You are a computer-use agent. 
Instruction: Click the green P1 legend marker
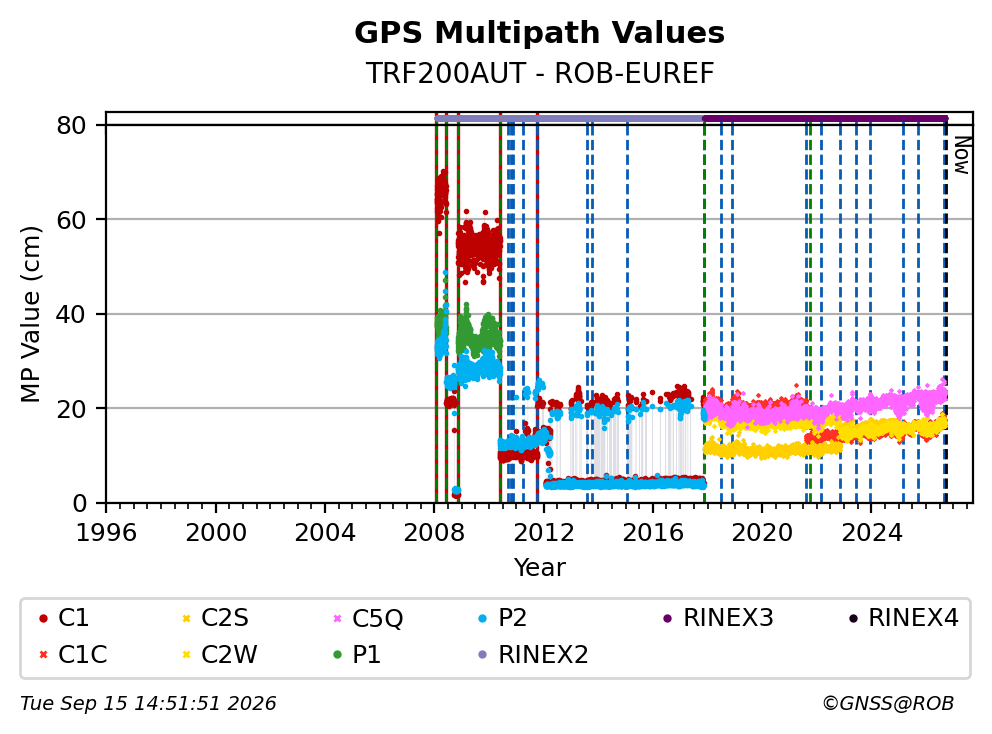coord(337,654)
